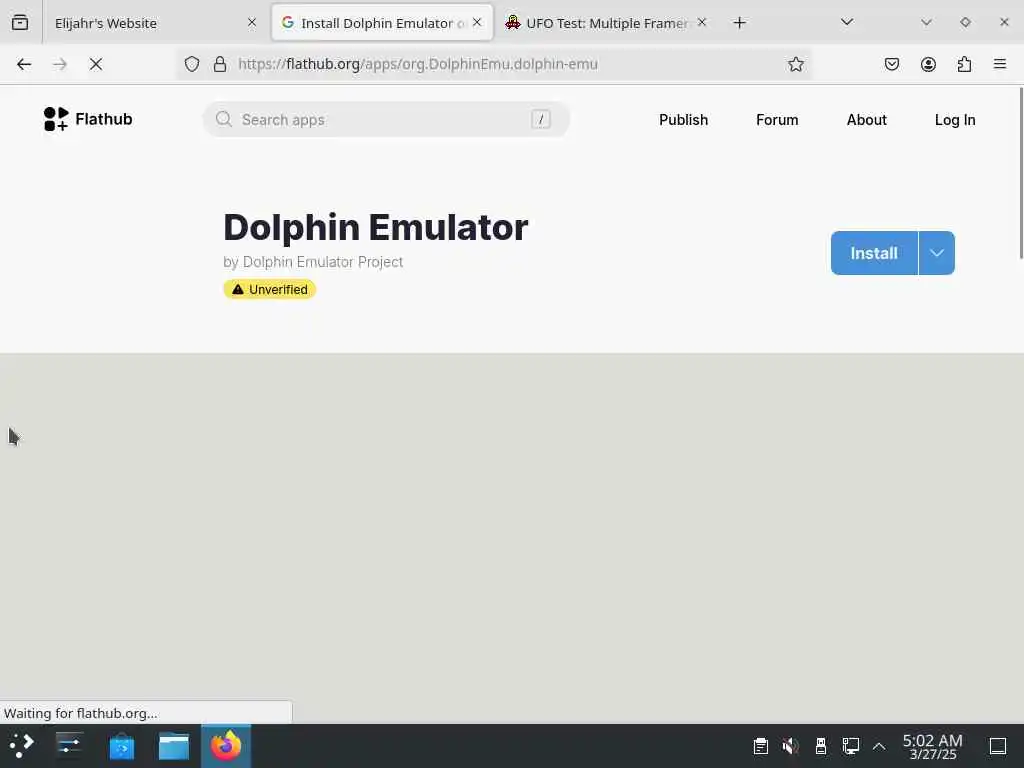Screen dimensions: 1024x768
Task: Open the Firefox hamburger menu
Action: tap(1000, 64)
